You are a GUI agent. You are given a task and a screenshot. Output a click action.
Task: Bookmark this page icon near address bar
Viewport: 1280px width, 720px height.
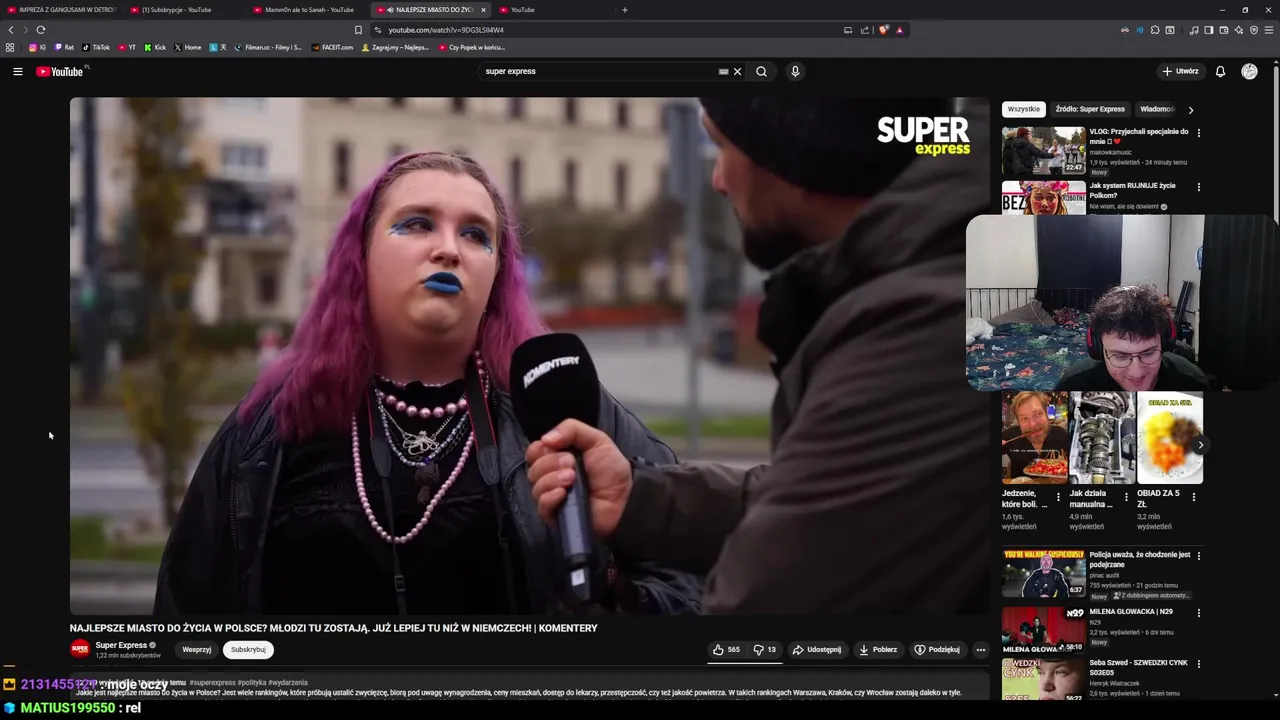(x=358, y=30)
